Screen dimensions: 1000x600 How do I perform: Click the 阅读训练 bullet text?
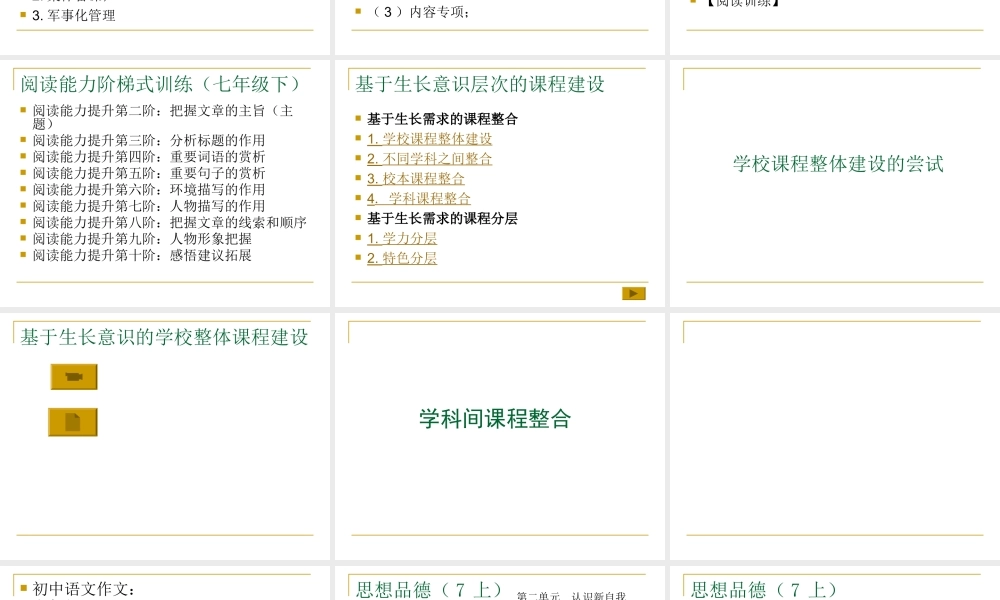740,3
